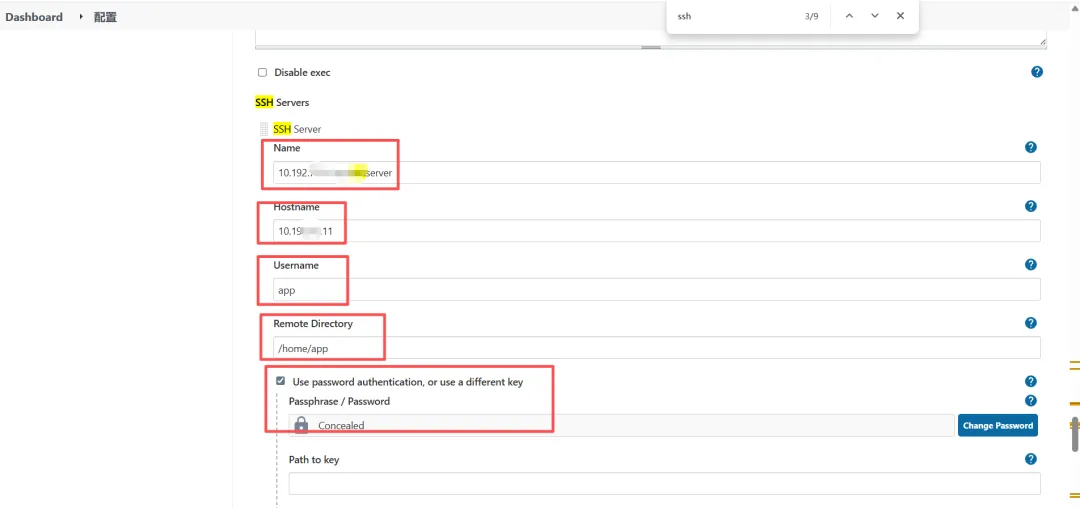Image resolution: width=1080 pixels, height=508 pixels.
Task: Open Dashboard breadcrumb link
Action: pos(34,17)
